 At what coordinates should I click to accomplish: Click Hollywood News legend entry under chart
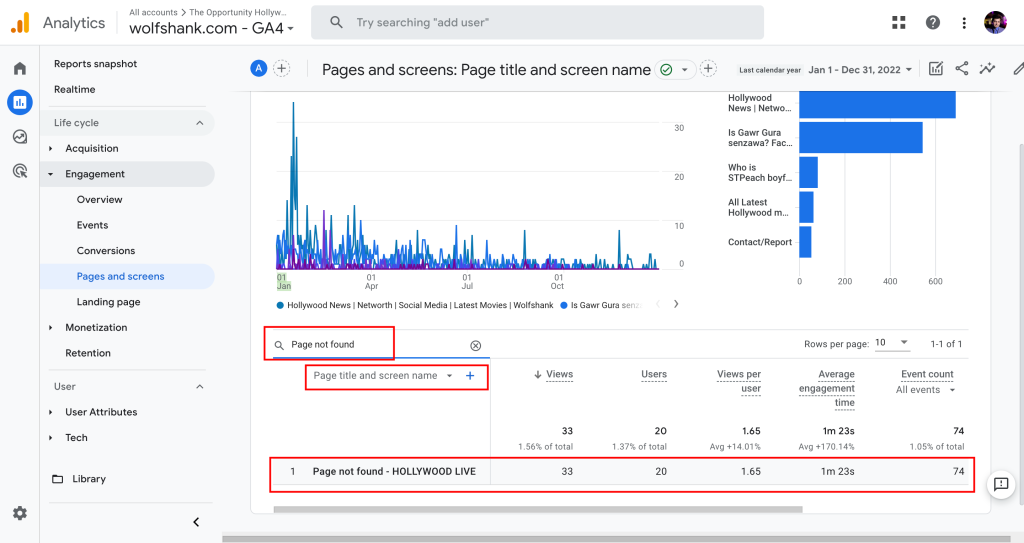415,305
